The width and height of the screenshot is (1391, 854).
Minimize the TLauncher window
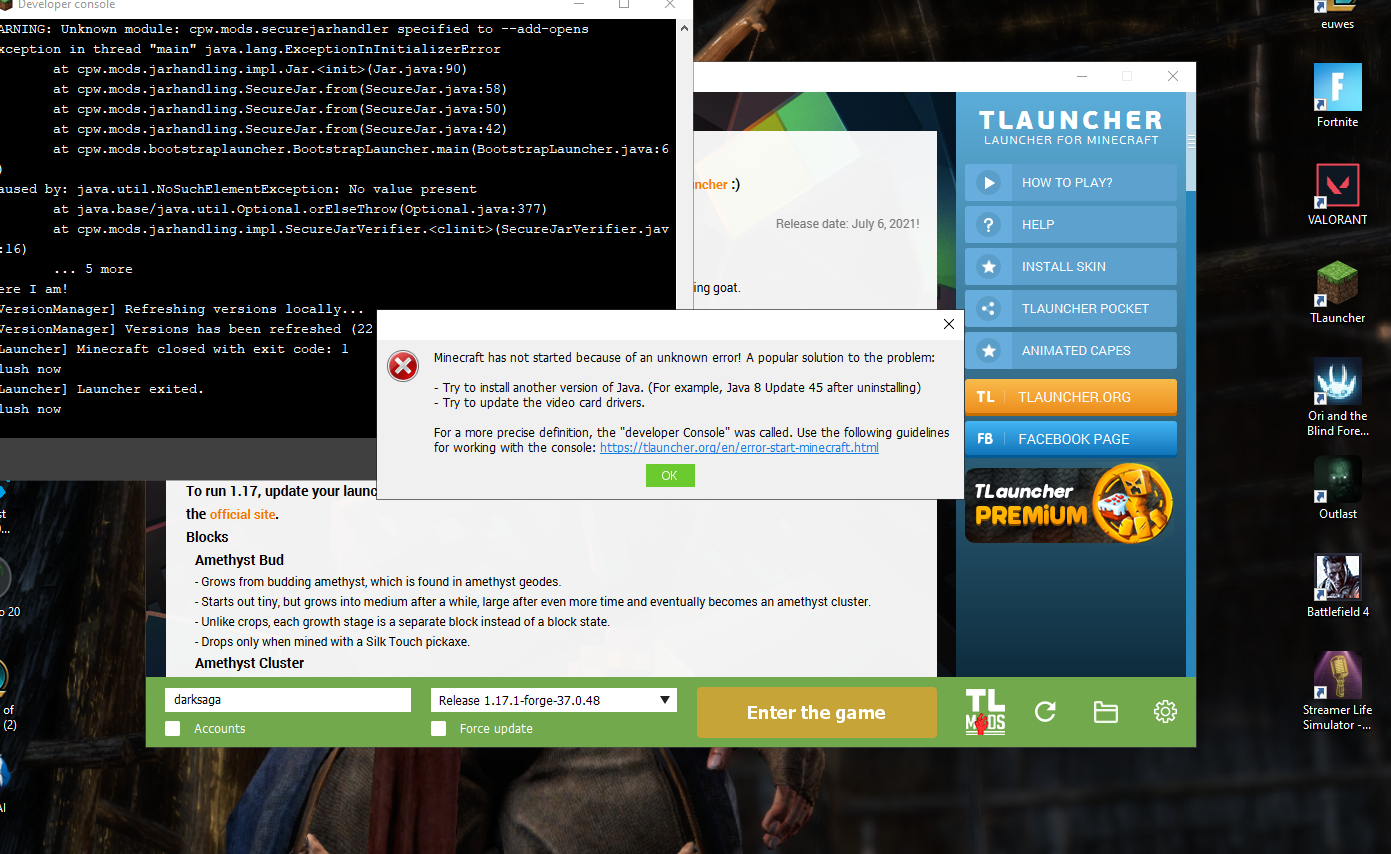point(1082,77)
